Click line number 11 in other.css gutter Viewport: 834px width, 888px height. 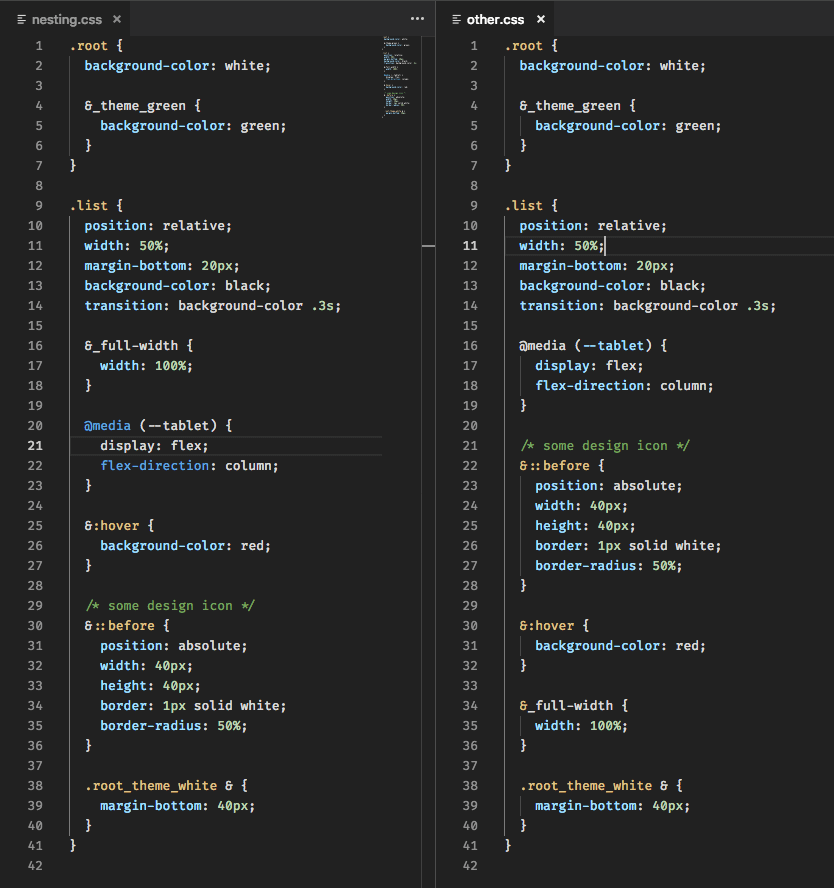[470, 246]
